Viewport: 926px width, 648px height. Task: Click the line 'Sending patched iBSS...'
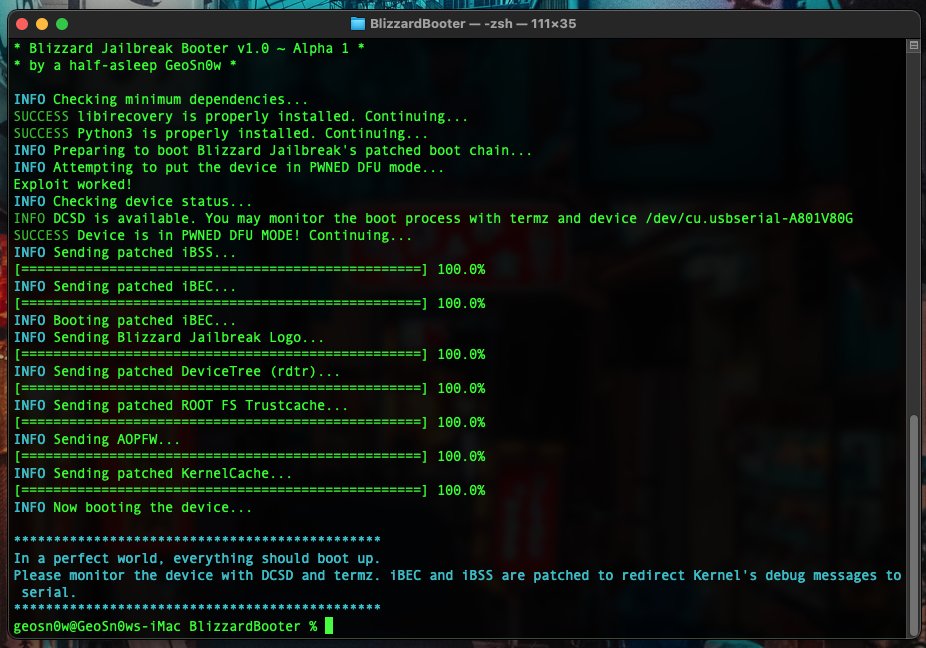[x=145, y=253]
